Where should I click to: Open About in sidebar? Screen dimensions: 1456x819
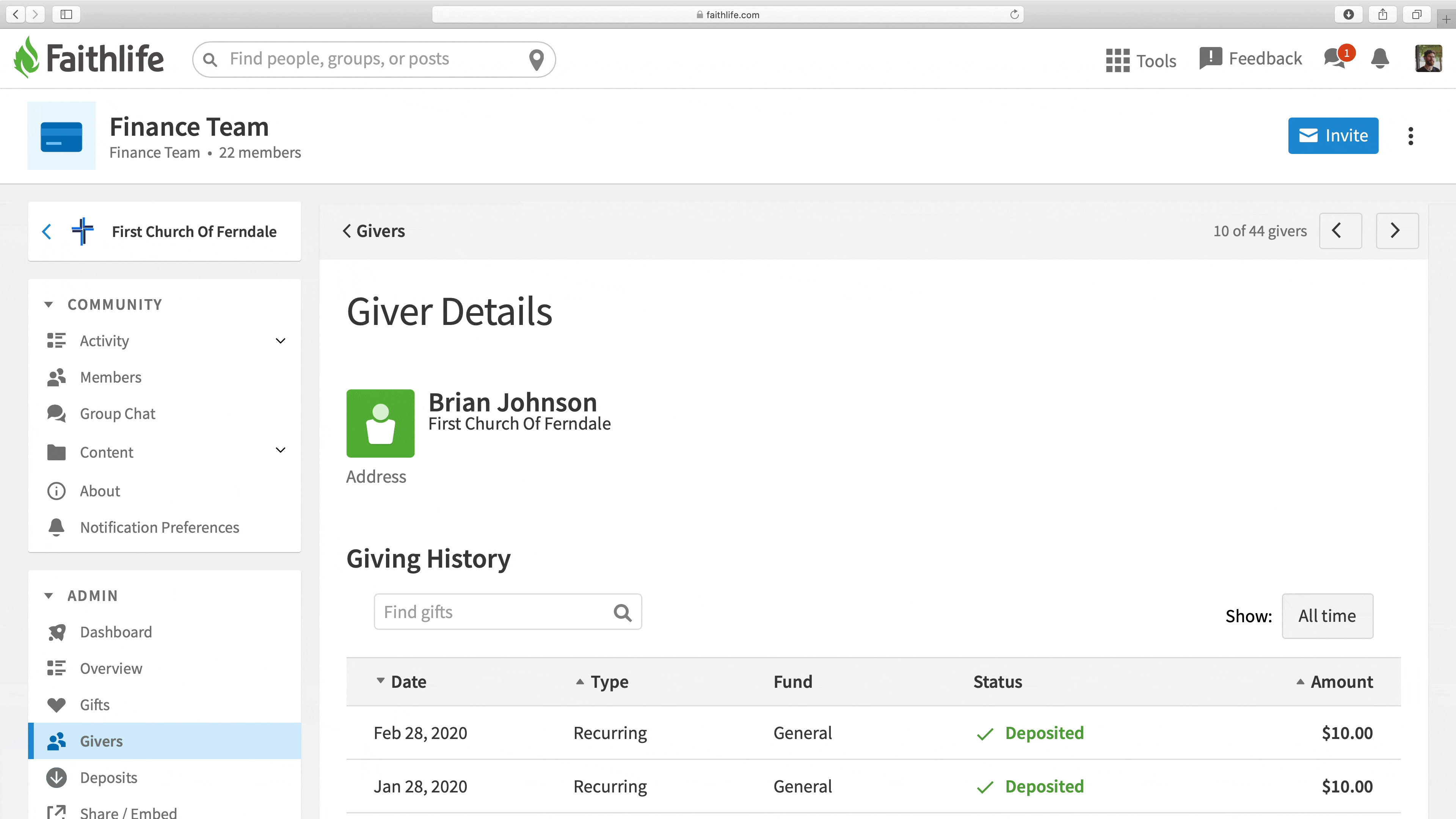[x=100, y=491]
